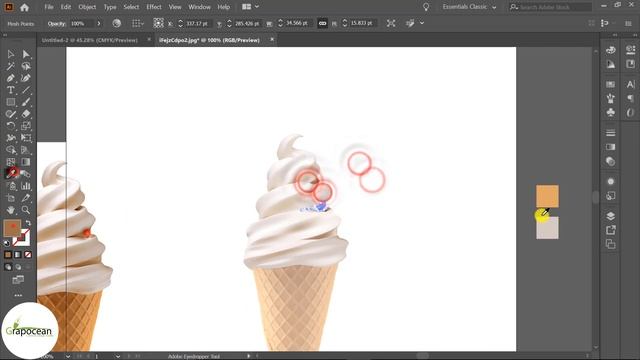
Task: Open the Character panel icon
Action: point(631,84)
